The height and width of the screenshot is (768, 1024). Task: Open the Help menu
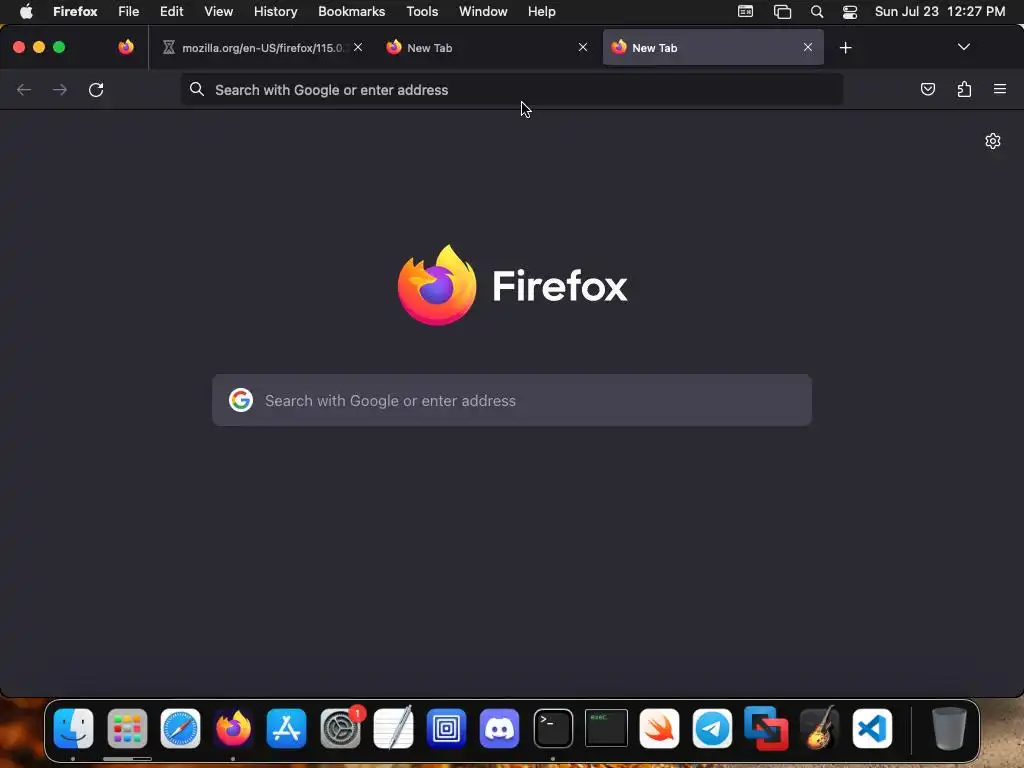coord(541,11)
